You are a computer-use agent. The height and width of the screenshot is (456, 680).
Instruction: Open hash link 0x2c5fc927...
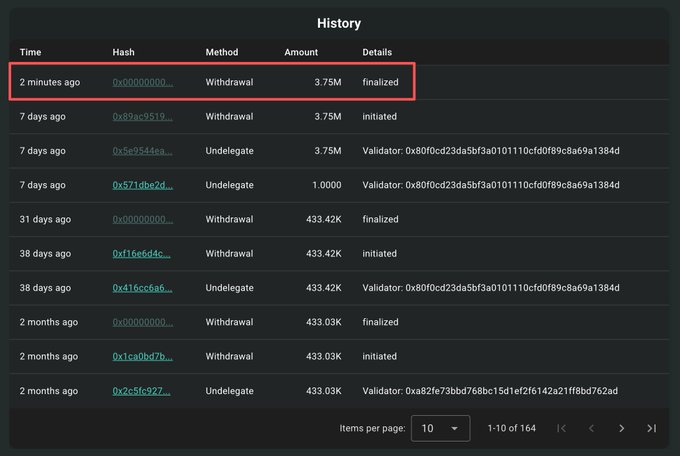point(141,390)
